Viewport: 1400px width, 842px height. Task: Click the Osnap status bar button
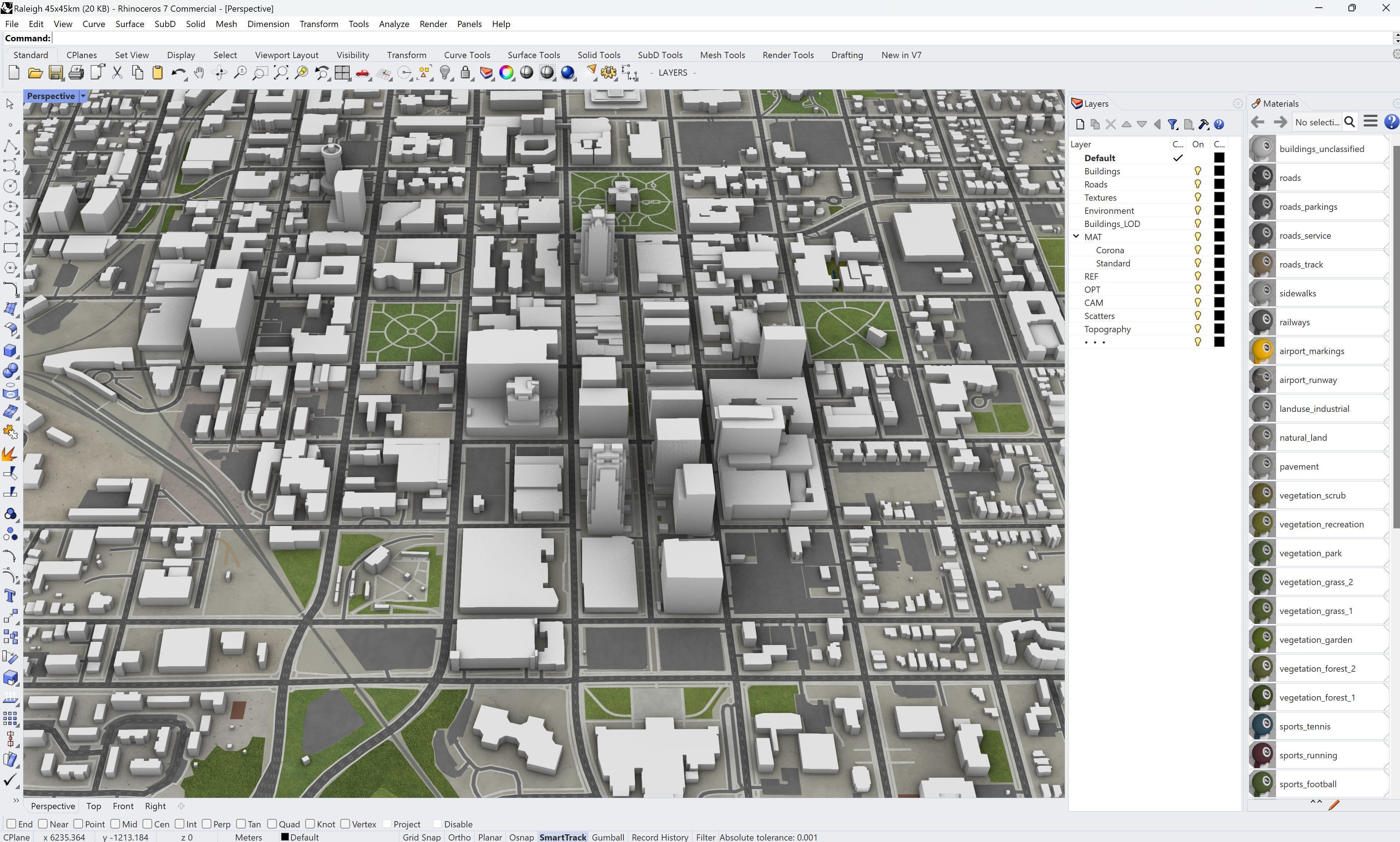coord(520,837)
